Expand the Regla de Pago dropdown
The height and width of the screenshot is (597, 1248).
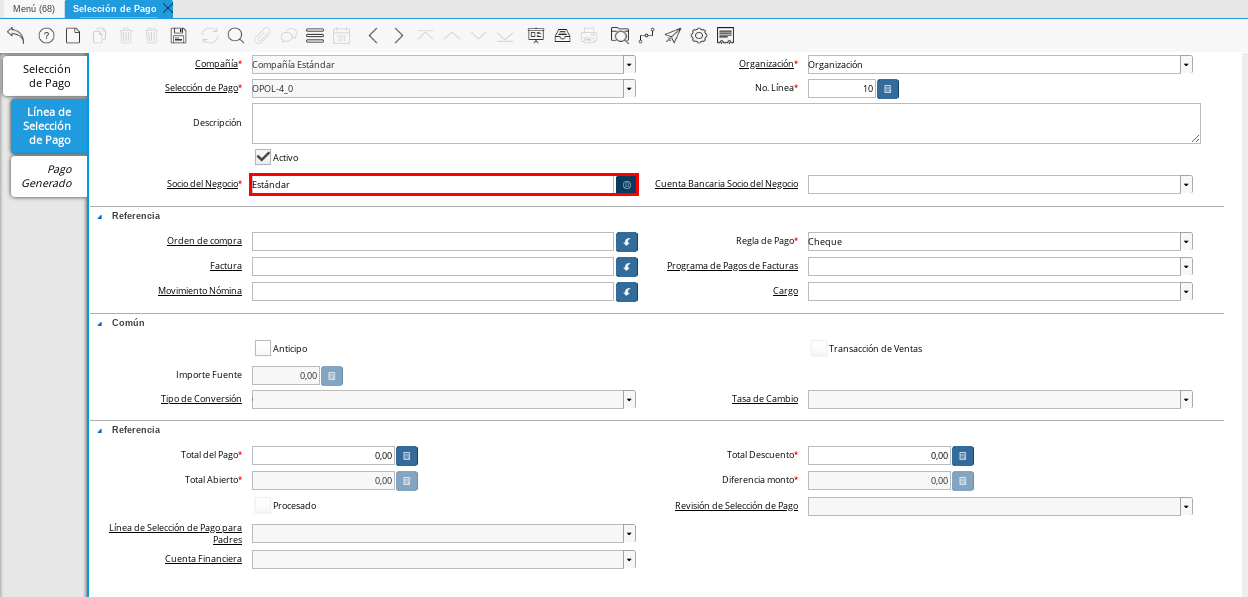(x=1186, y=241)
